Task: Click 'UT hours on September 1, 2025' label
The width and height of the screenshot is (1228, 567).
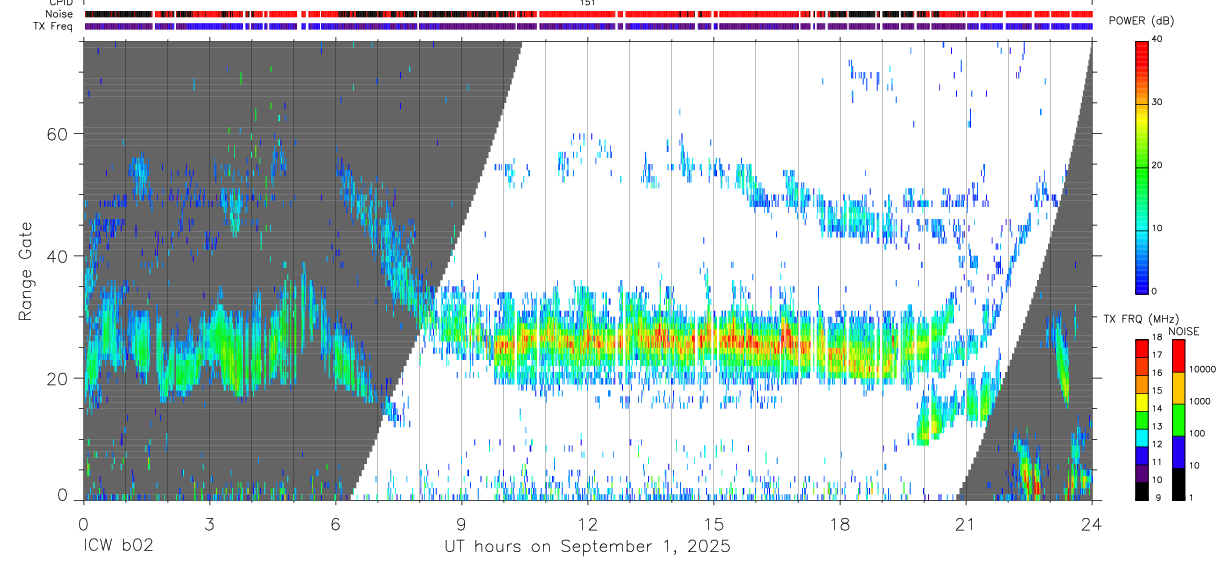Action: [588, 547]
